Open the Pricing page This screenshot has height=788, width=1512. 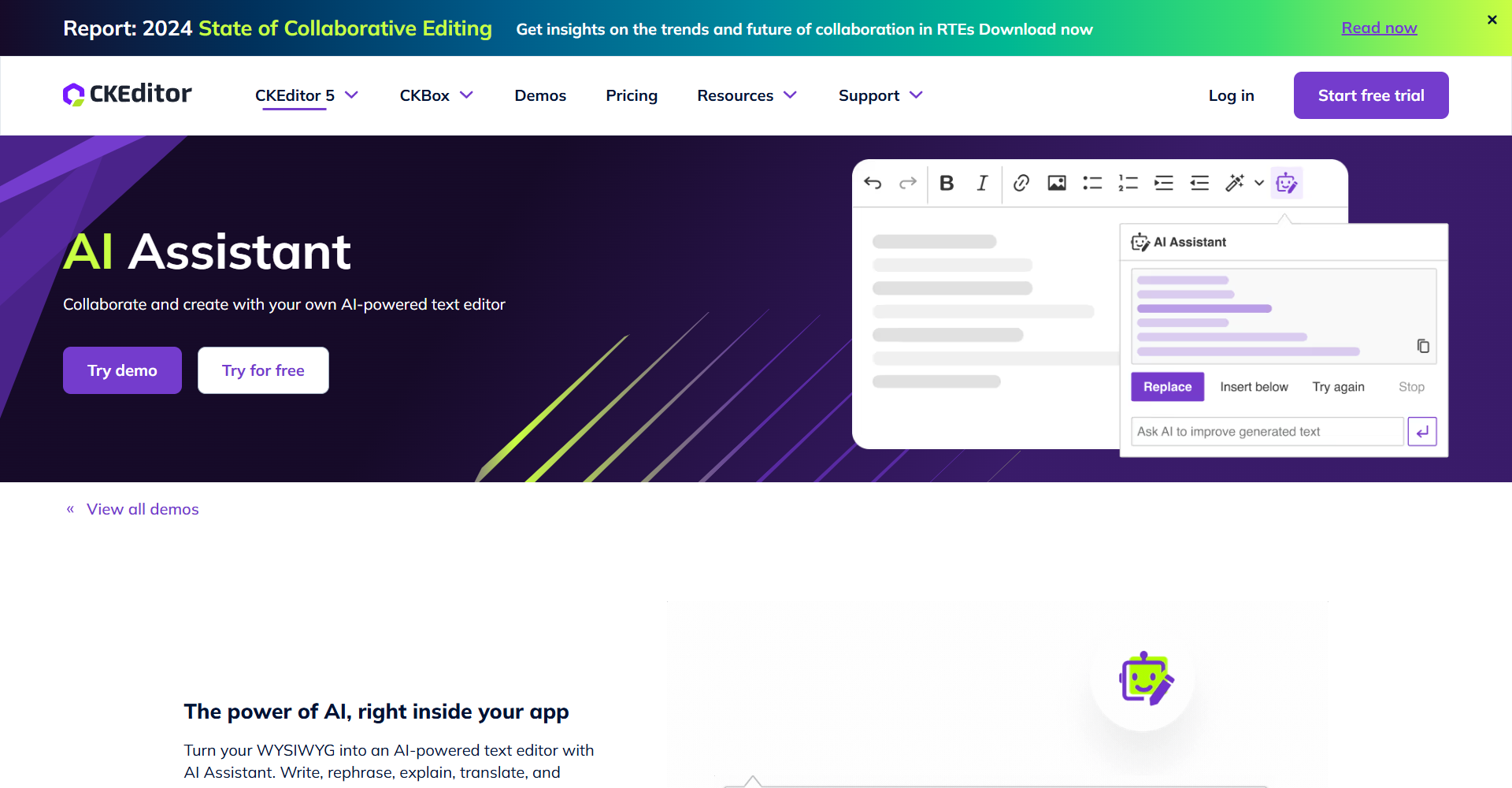pos(632,95)
